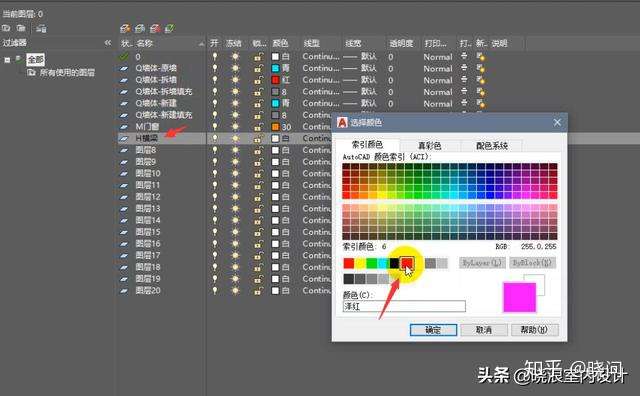
Task: Pick the yellow standard index color swatch
Action: click(x=360, y=263)
